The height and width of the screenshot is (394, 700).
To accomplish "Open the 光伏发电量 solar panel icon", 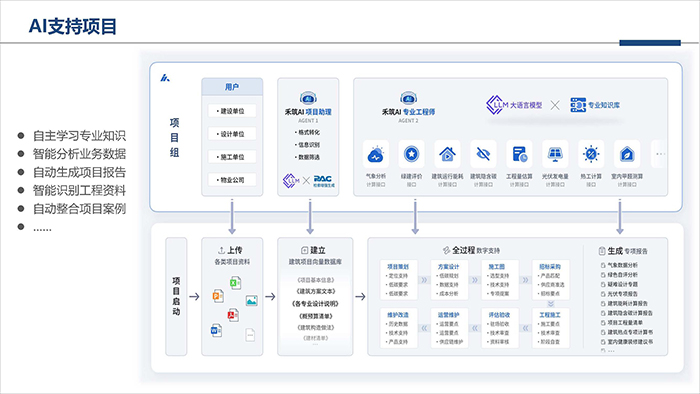I will click(x=555, y=154).
